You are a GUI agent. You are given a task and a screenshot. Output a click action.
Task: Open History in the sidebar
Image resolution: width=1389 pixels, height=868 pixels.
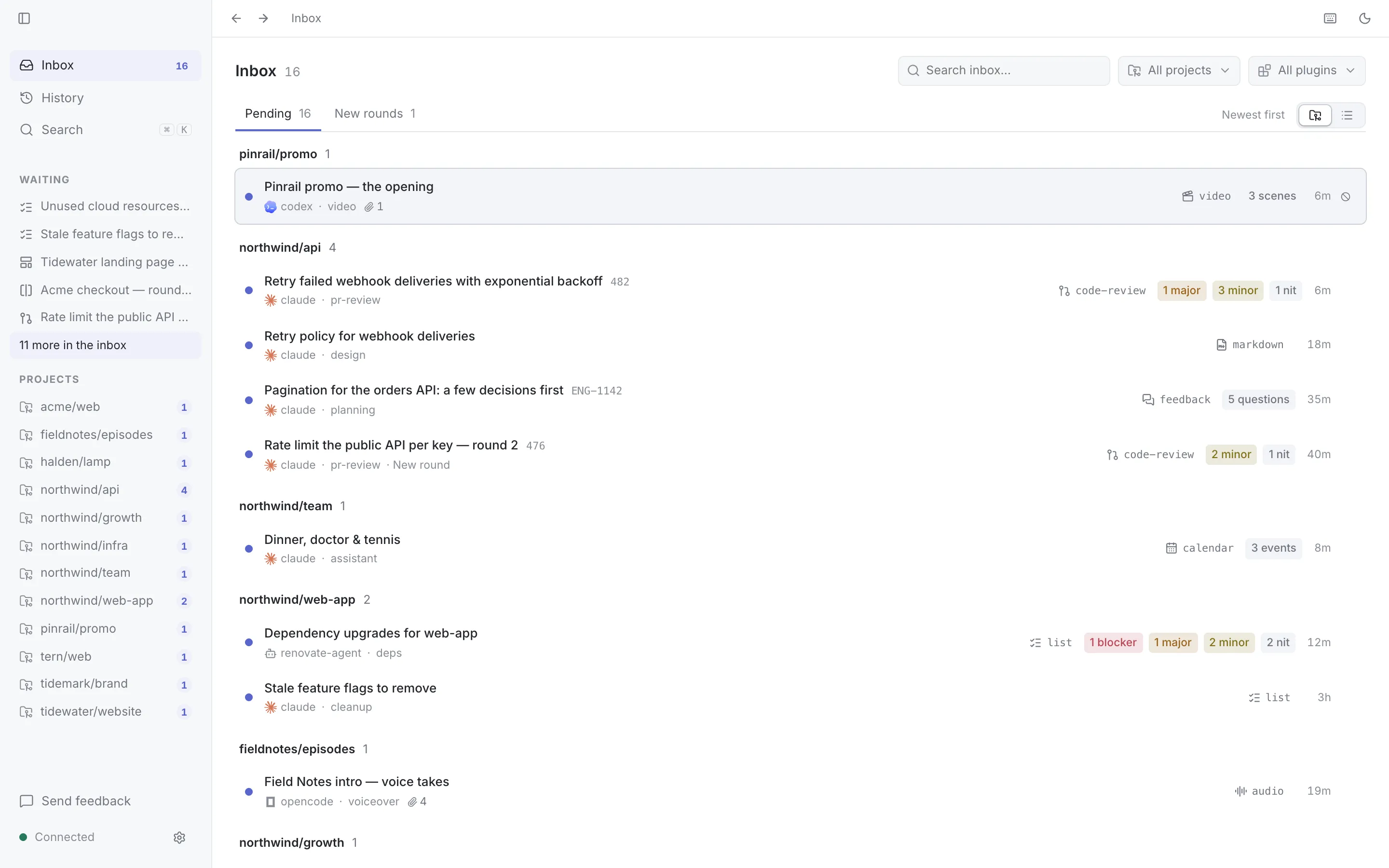[106, 97]
